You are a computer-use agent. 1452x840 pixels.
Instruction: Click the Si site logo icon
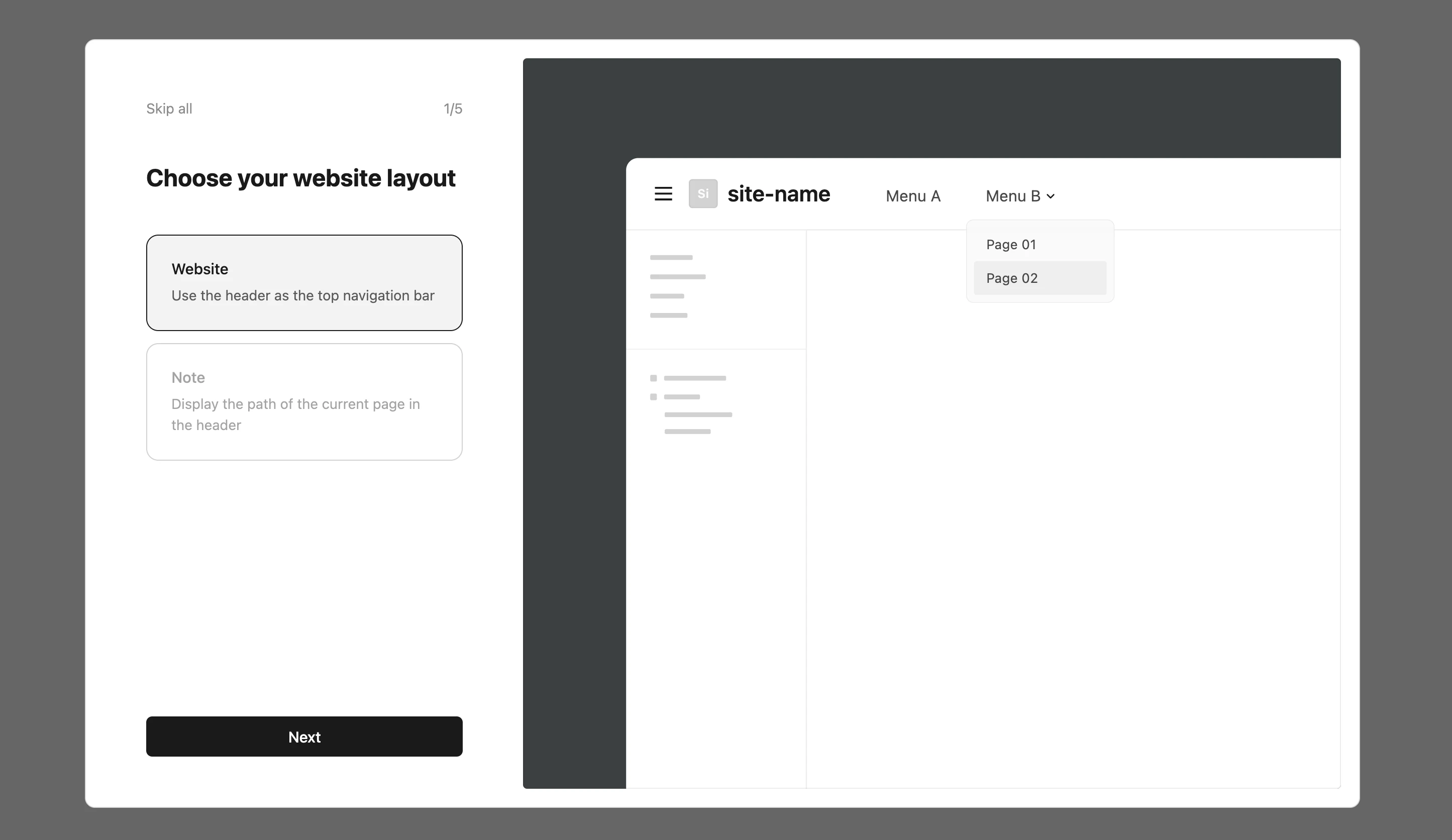(702, 193)
